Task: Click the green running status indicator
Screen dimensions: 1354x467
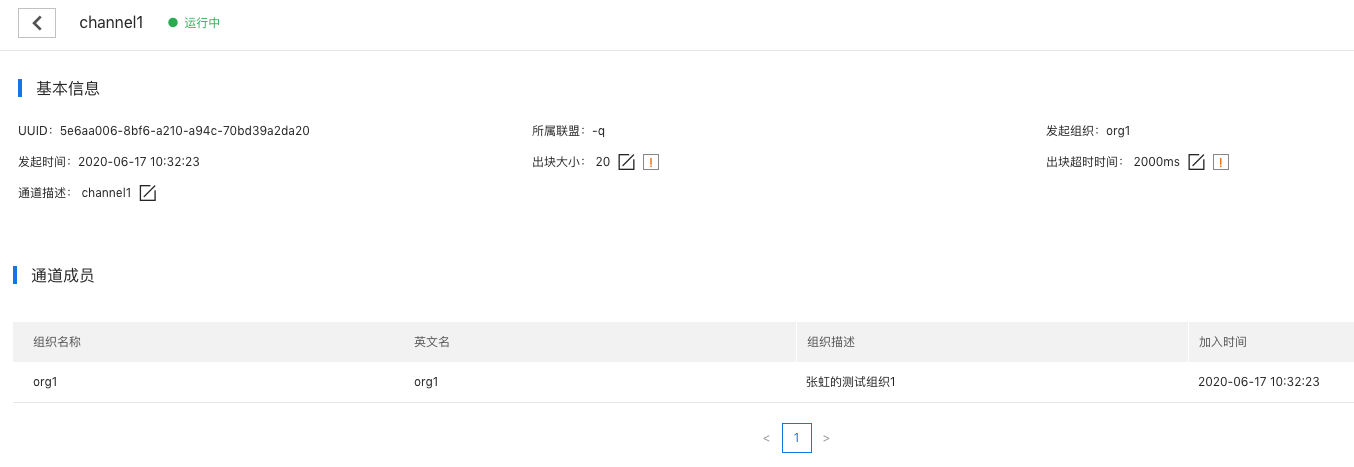Action: [x=194, y=23]
